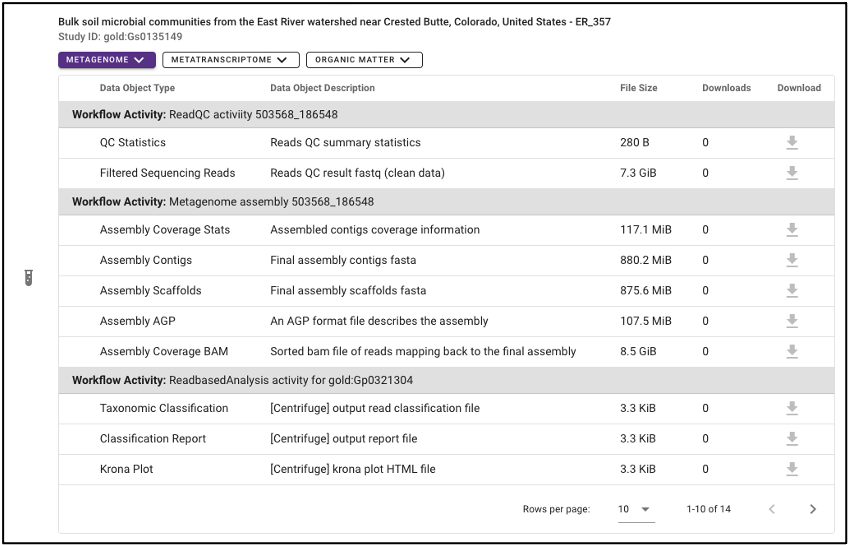Viewport: 849px width, 545px height.
Task: Download the Filtered Sequencing Reads file
Action: click(x=792, y=173)
